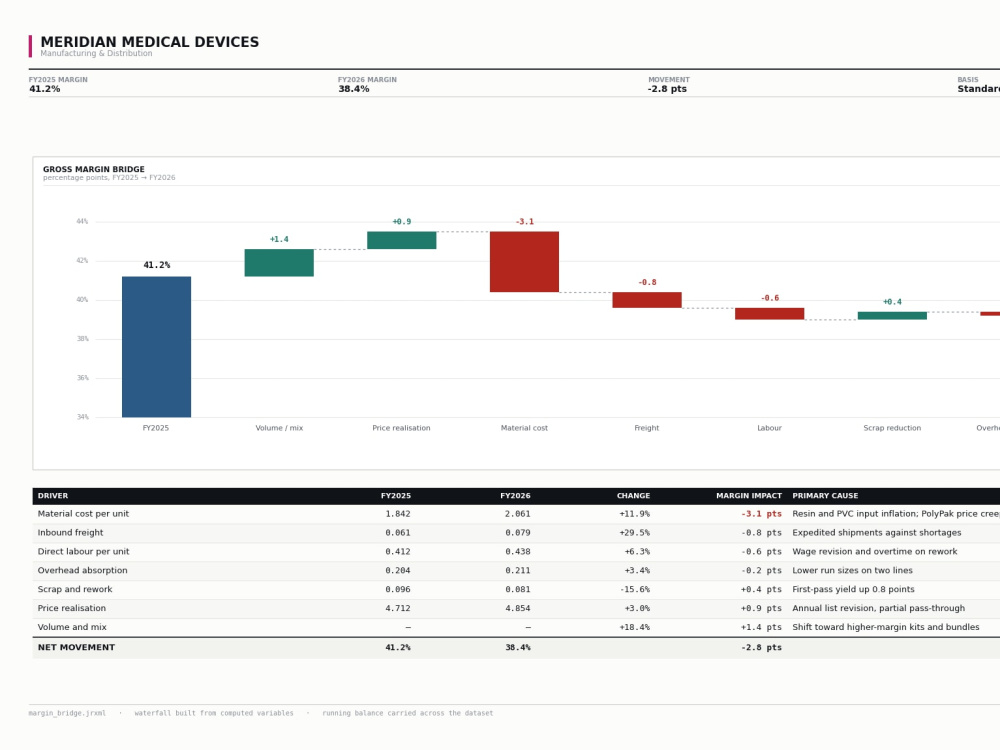Click the green Price realisation bar
The width and height of the screenshot is (1000, 750).
coord(402,240)
